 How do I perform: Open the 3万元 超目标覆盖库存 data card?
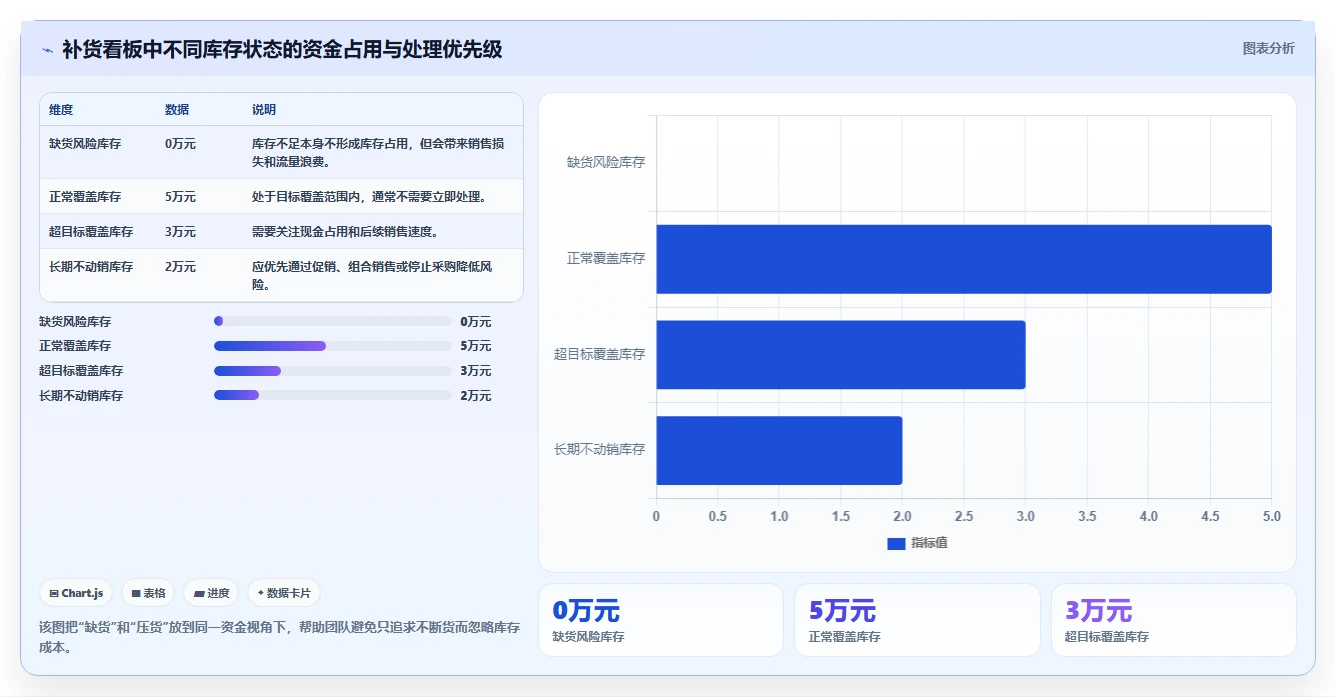(1173, 620)
